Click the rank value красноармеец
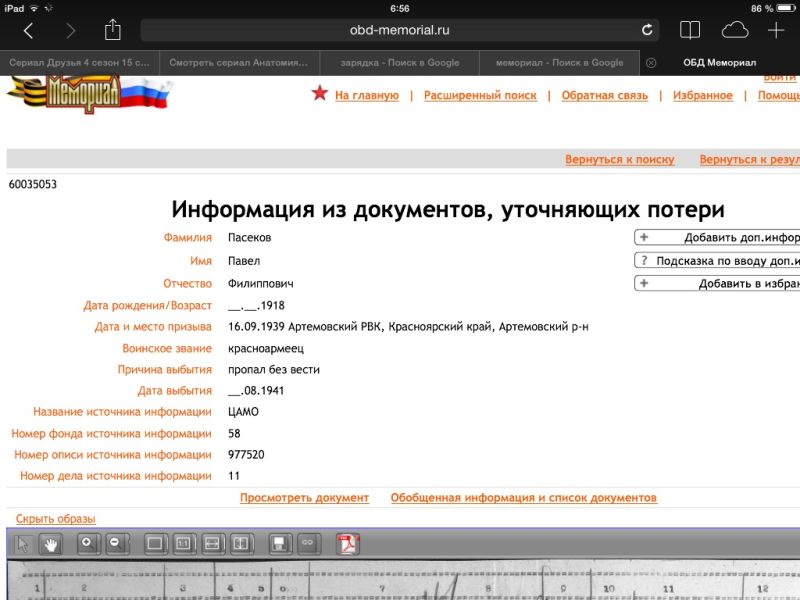 (266, 348)
